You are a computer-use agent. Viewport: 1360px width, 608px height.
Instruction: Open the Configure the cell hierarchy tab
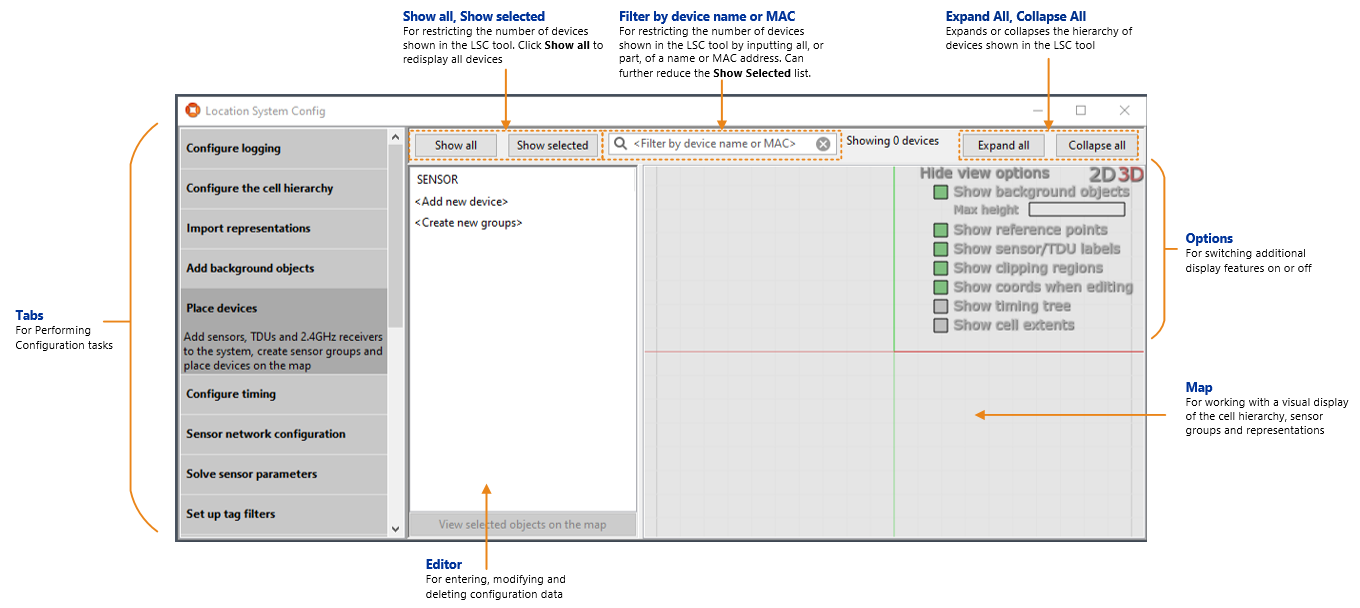point(283,188)
